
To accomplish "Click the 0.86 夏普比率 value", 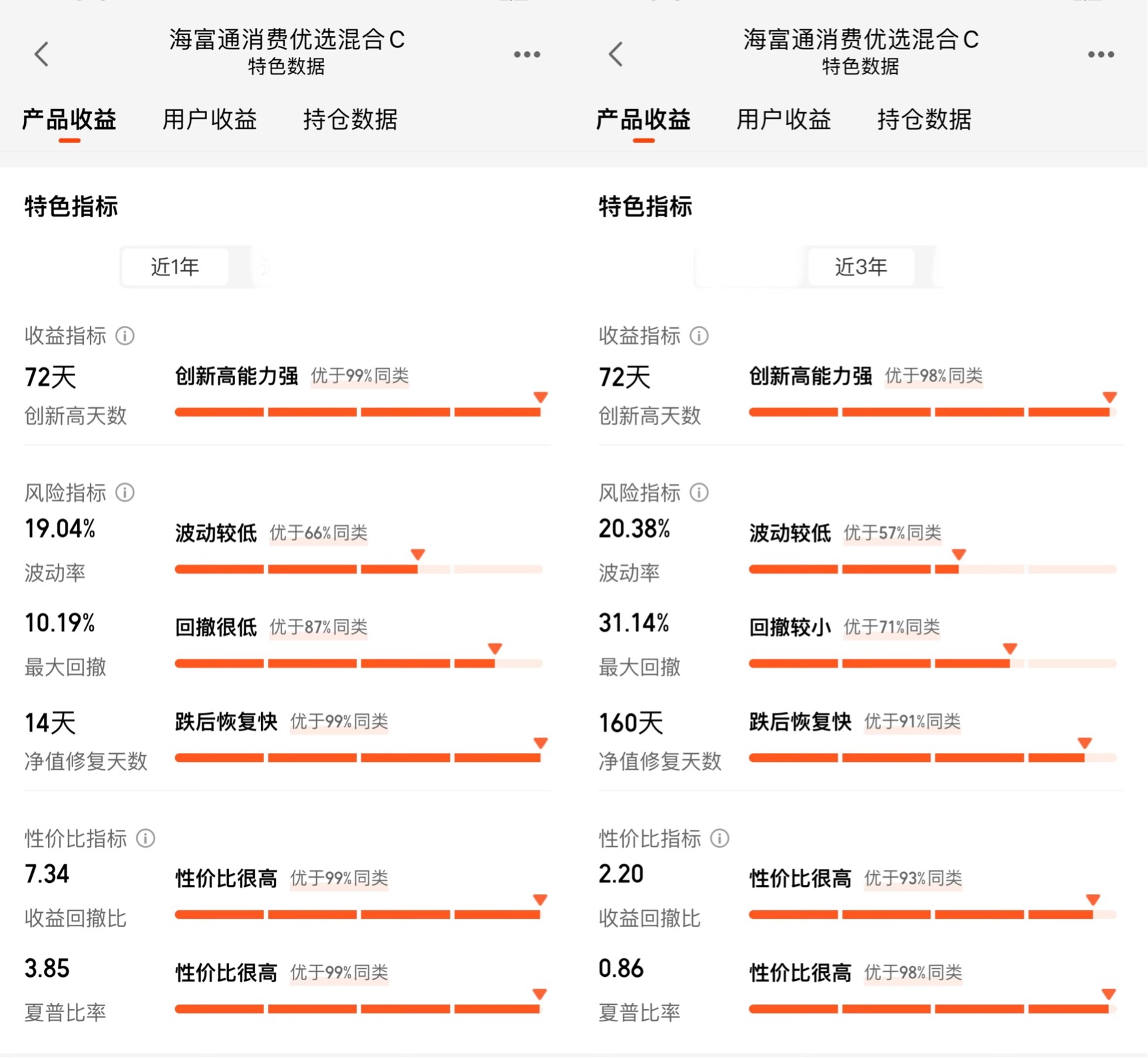I will tap(621, 969).
